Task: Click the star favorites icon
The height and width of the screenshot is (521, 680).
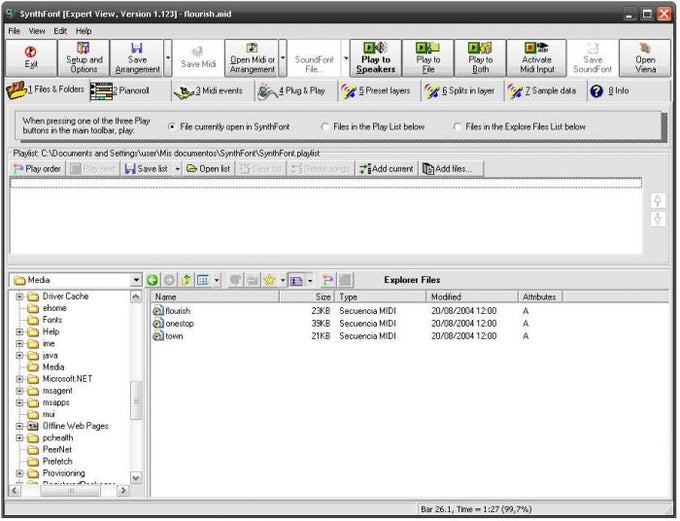Action: click(269, 280)
